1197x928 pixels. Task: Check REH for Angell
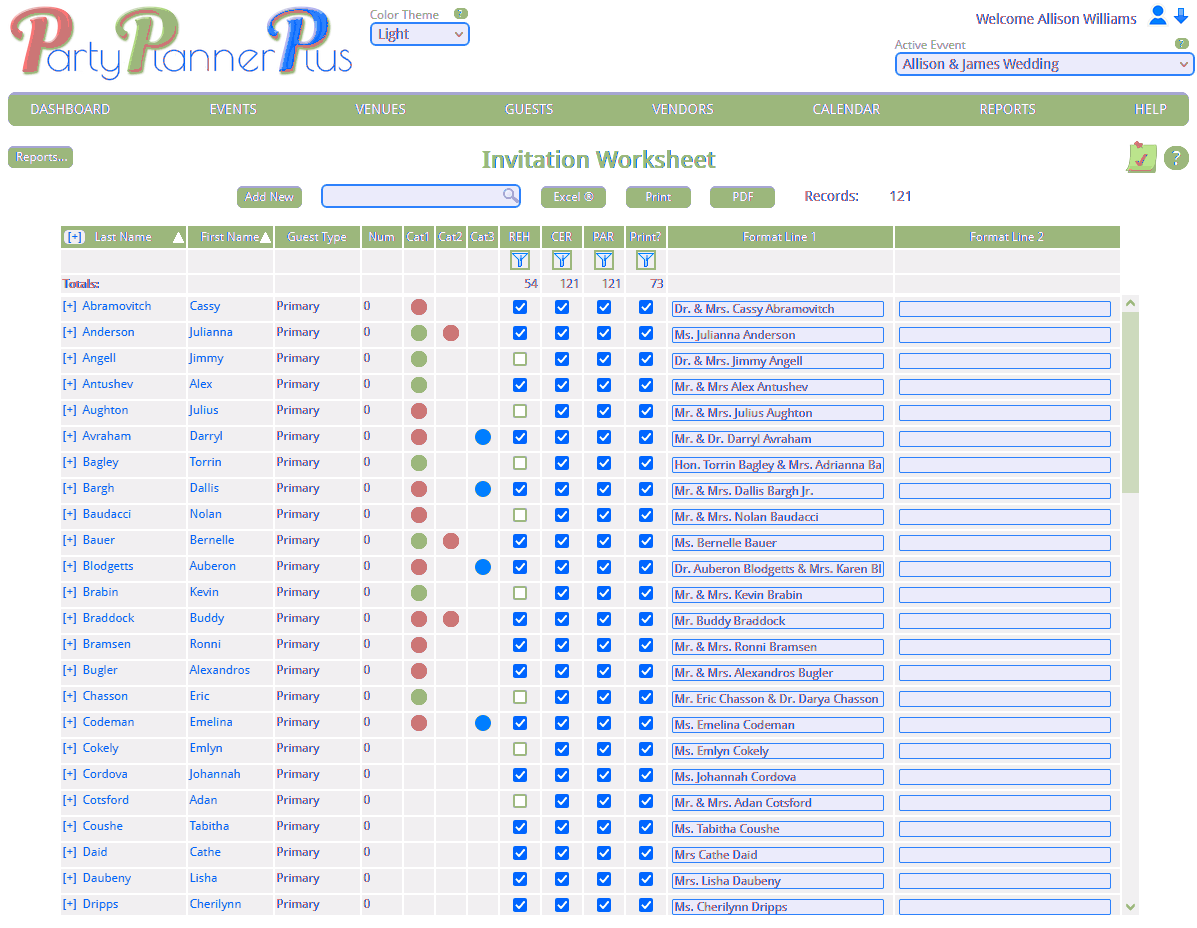[520, 359]
